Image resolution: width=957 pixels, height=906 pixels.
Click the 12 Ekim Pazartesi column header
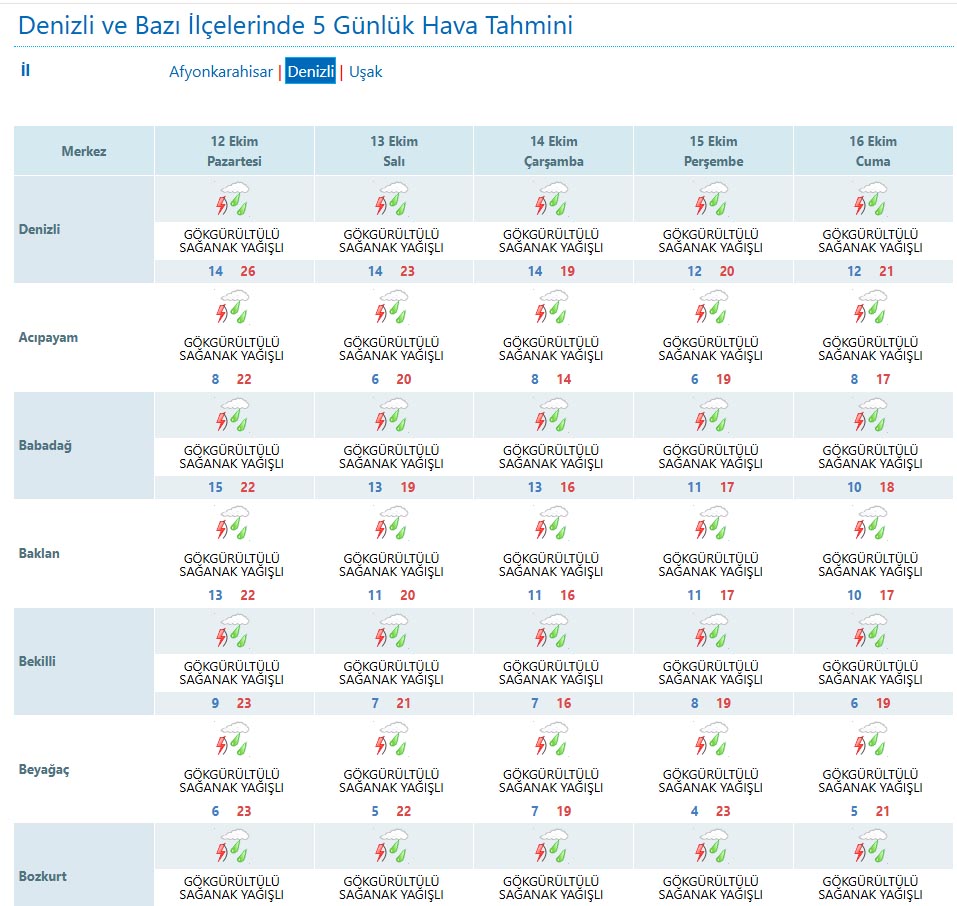pos(234,151)
